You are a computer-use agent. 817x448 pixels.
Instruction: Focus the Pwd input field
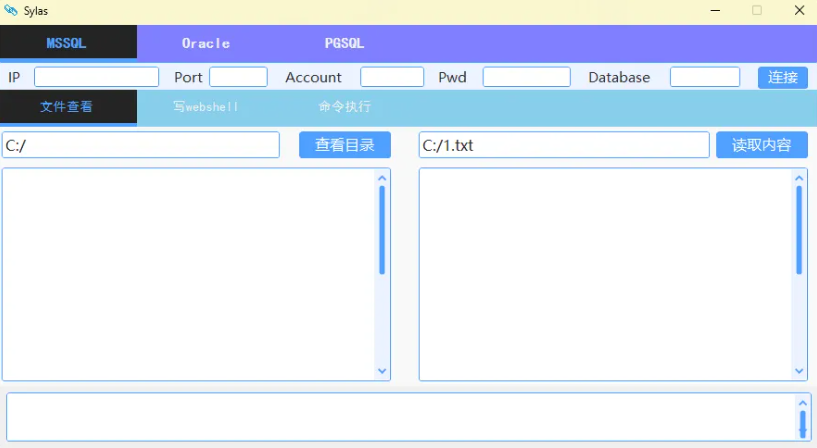click(526, 77)
